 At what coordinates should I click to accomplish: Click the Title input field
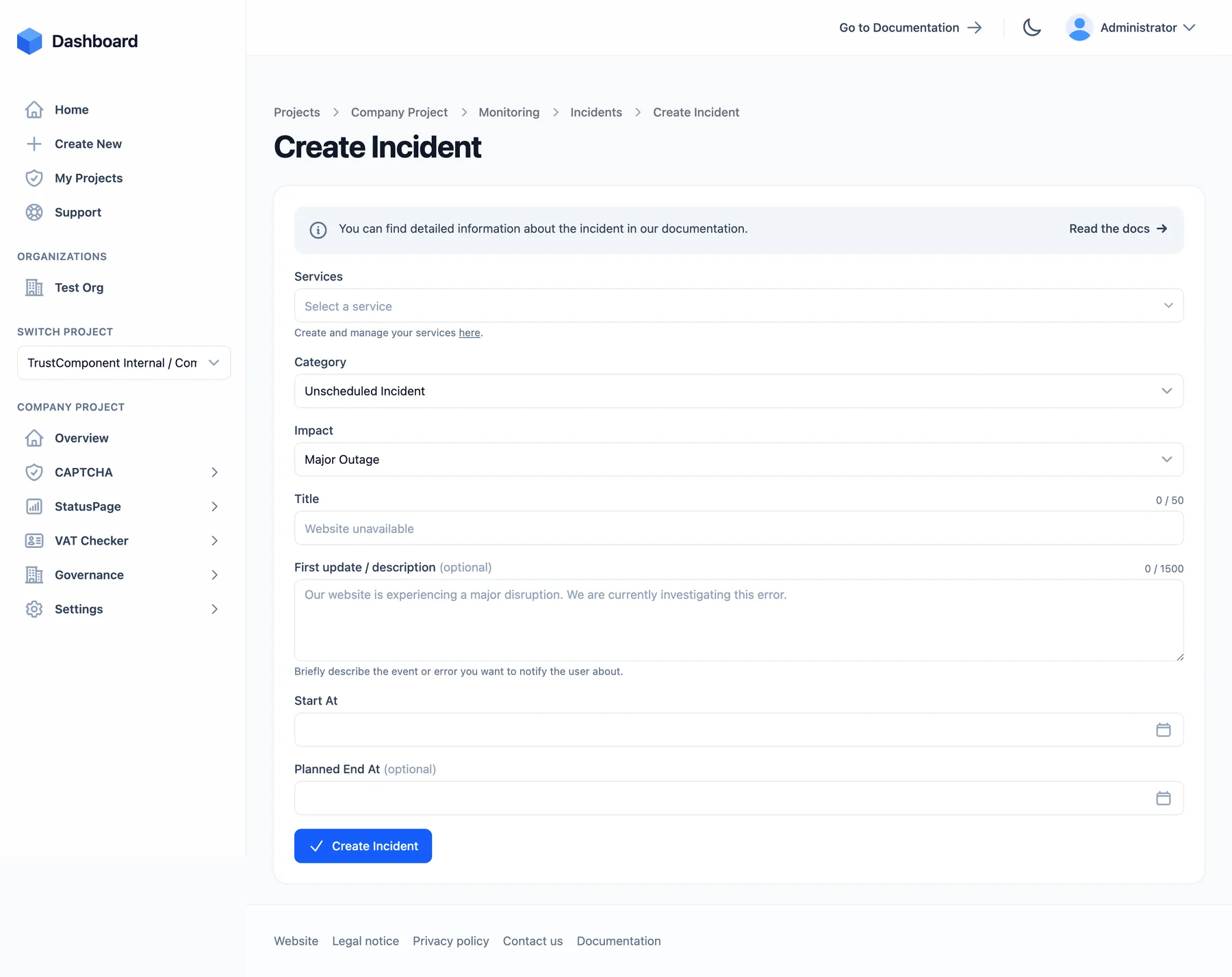(x=739, y=528)
